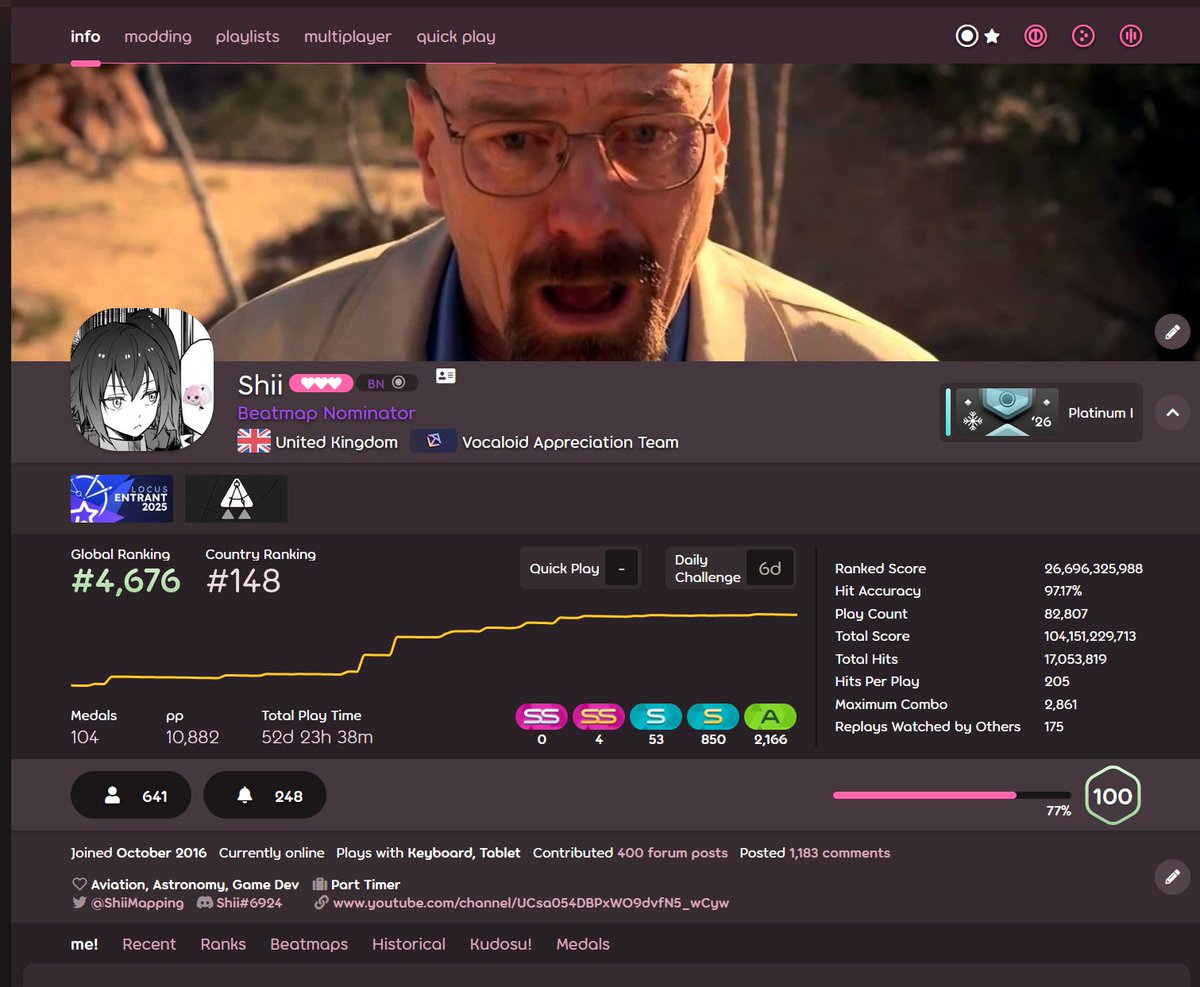1200x987 pixels.
Task: Open the 1,183 comments link
Action: [840, 853]
